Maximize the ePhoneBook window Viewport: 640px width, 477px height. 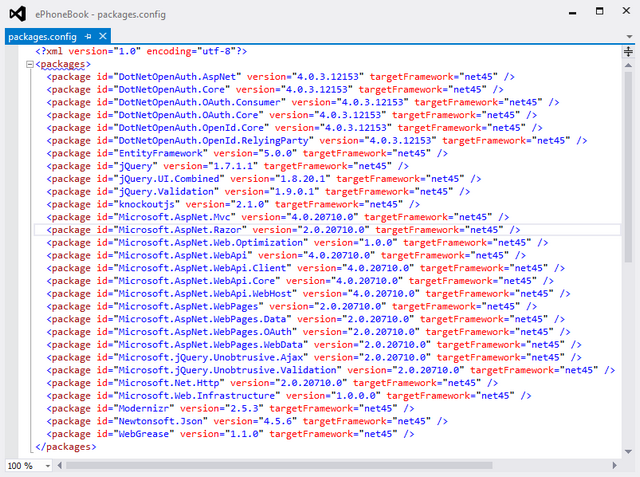(x=600, y=11)
